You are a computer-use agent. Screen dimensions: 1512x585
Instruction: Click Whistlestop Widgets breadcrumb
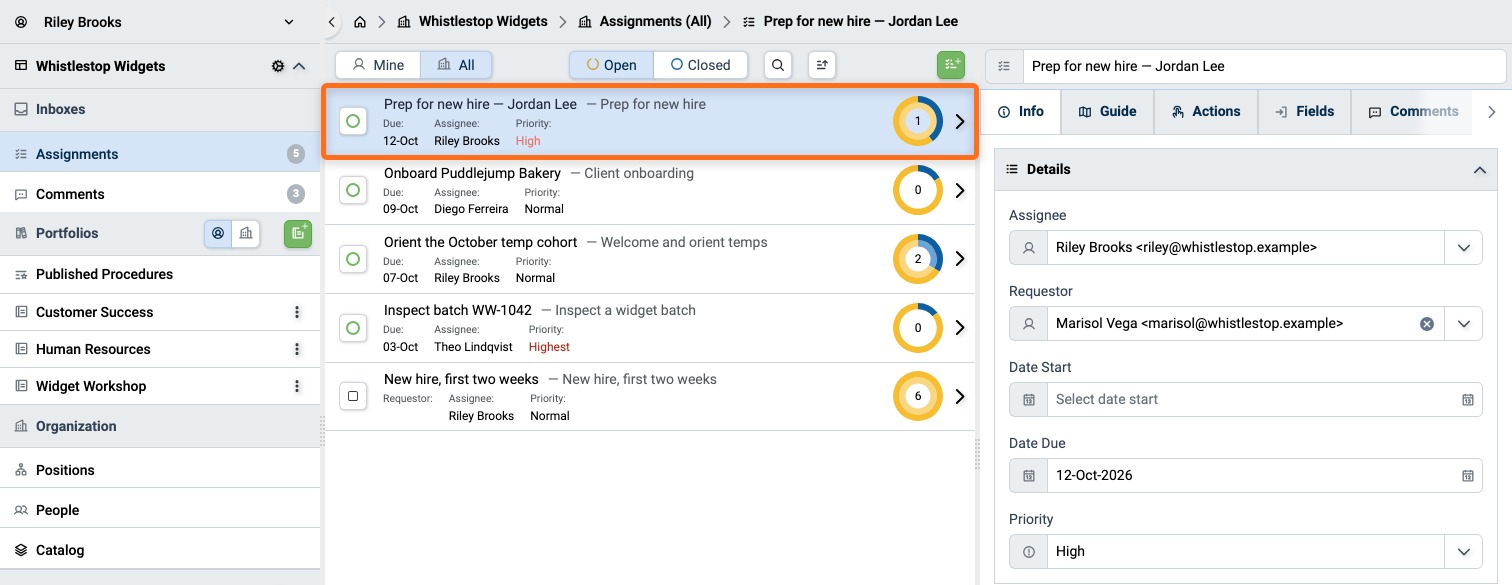coord(472,21)
